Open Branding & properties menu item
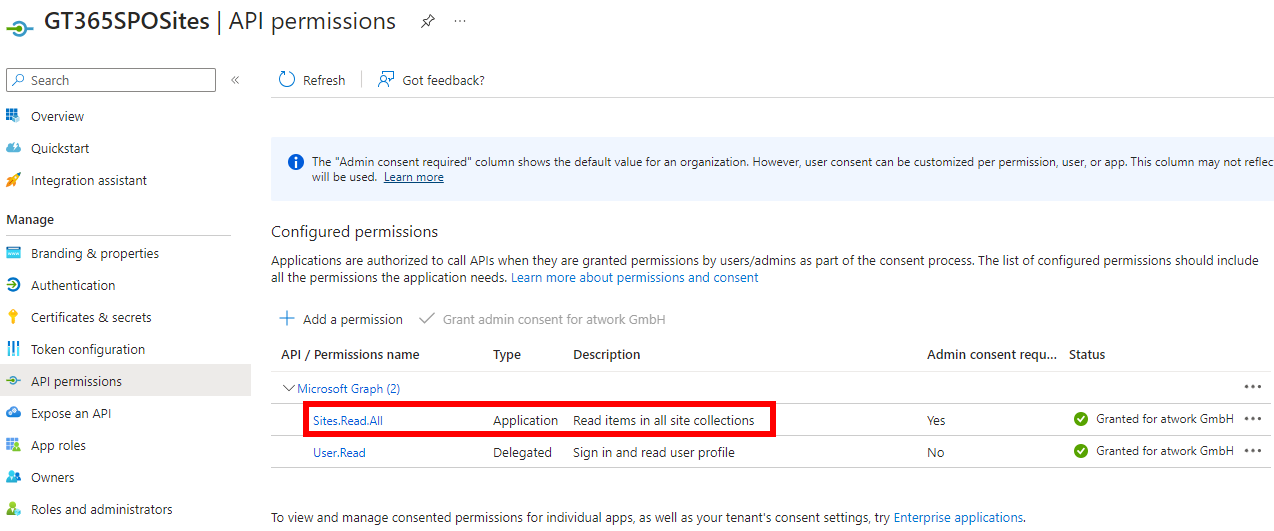This screenshot has width=1274, height=531. click(95, 253)
